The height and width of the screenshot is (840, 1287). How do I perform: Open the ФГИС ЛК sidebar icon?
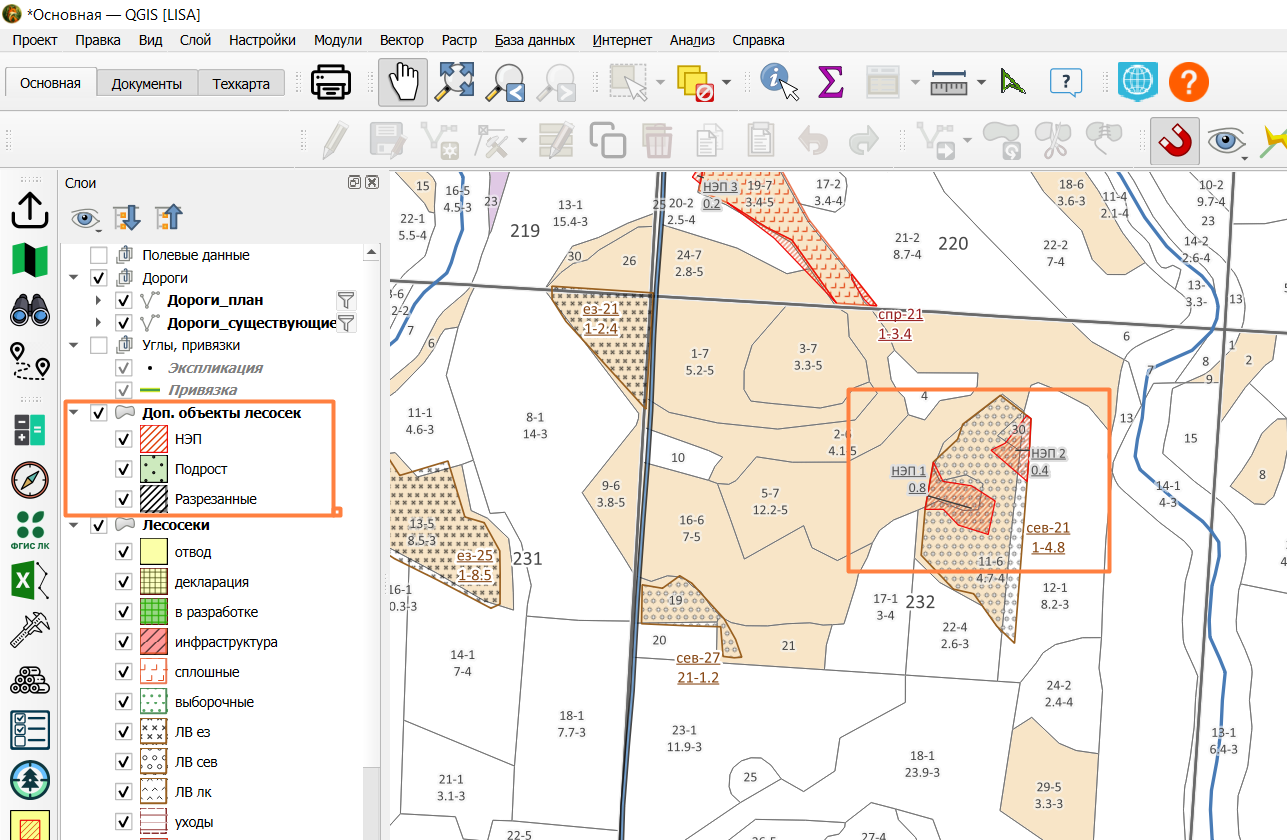(30, 530)
